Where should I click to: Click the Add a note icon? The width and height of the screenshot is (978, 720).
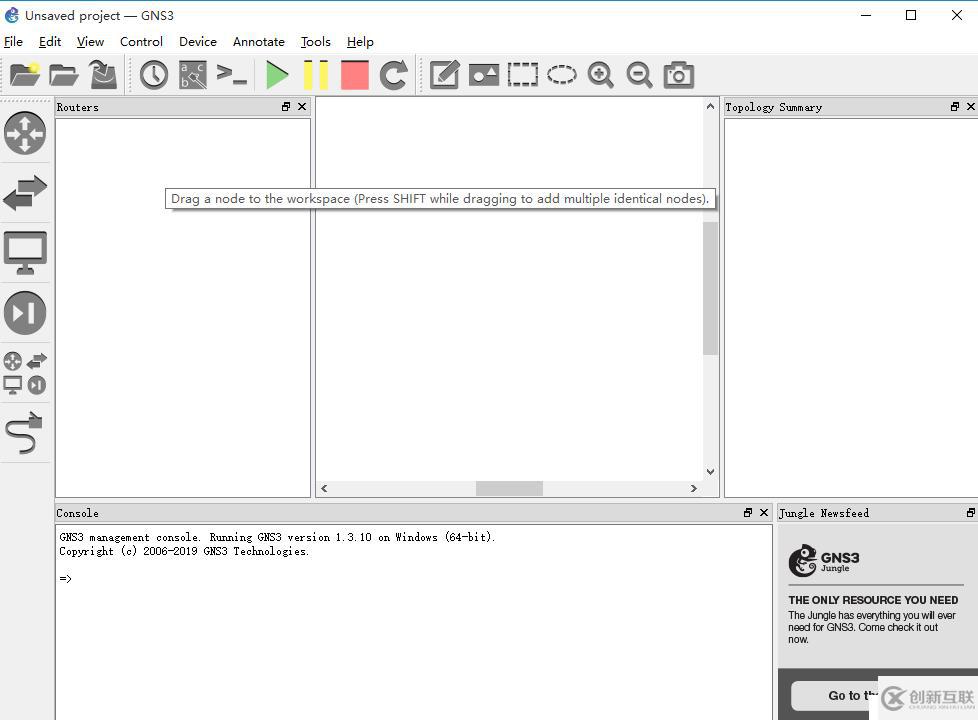coord(445,75)
